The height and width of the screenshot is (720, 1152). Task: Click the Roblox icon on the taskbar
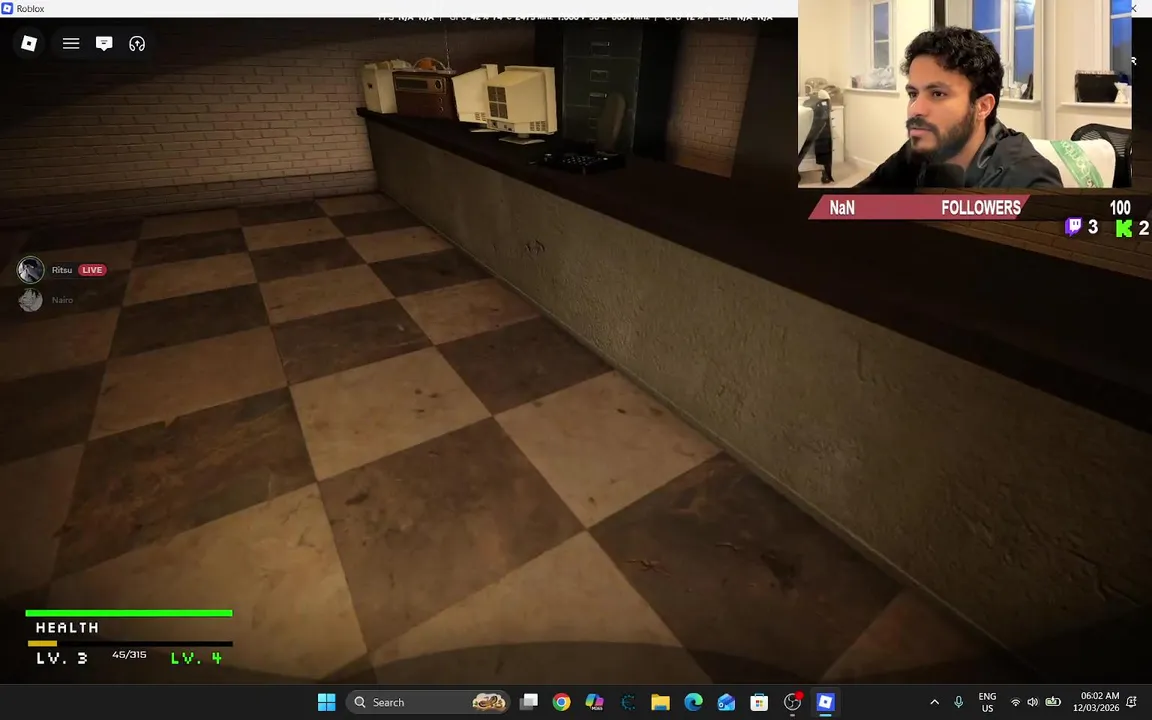coord(825,702)
